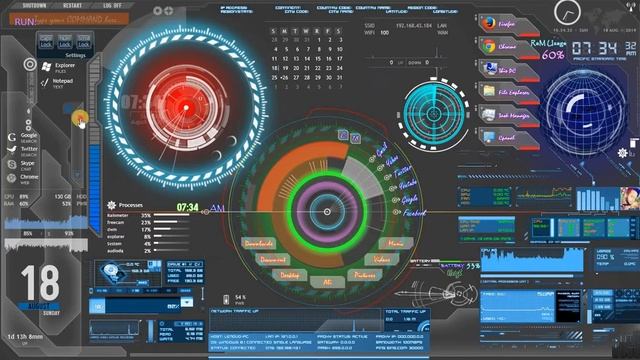Select the Gmail radial link bullet
The height and width of the screenshot is (360, 640).
tap(372, 159)
